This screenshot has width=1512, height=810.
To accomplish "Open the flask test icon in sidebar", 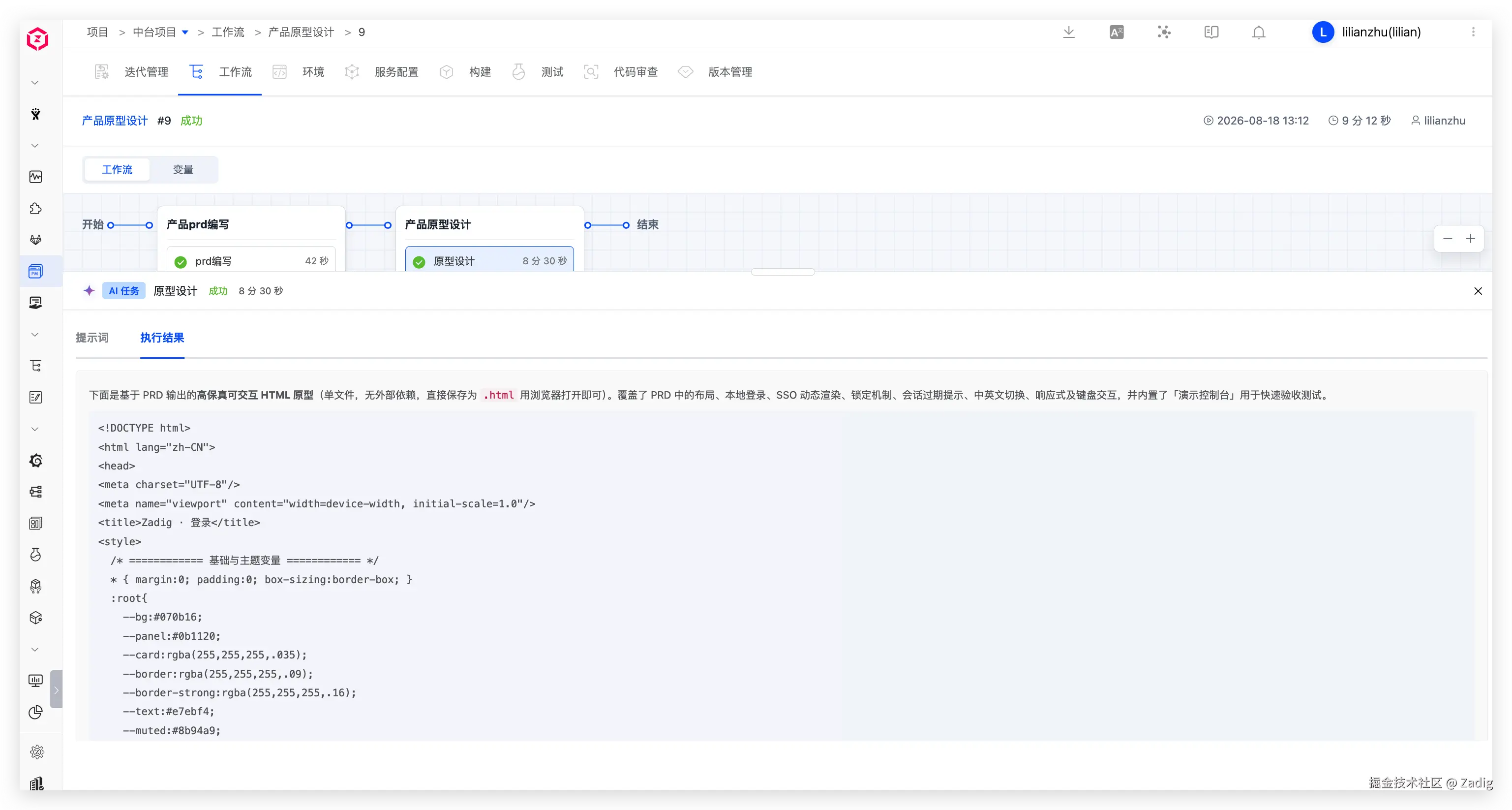I will coord(36,555).
